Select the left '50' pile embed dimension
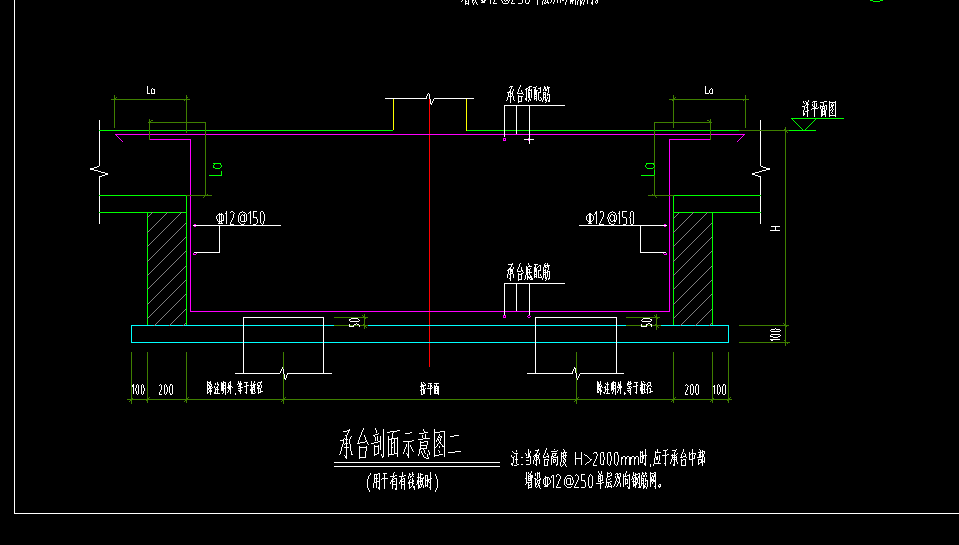Image resolution: width=959 pixels, height=545 pixels. pyautogui.click(x=354, y=322)
